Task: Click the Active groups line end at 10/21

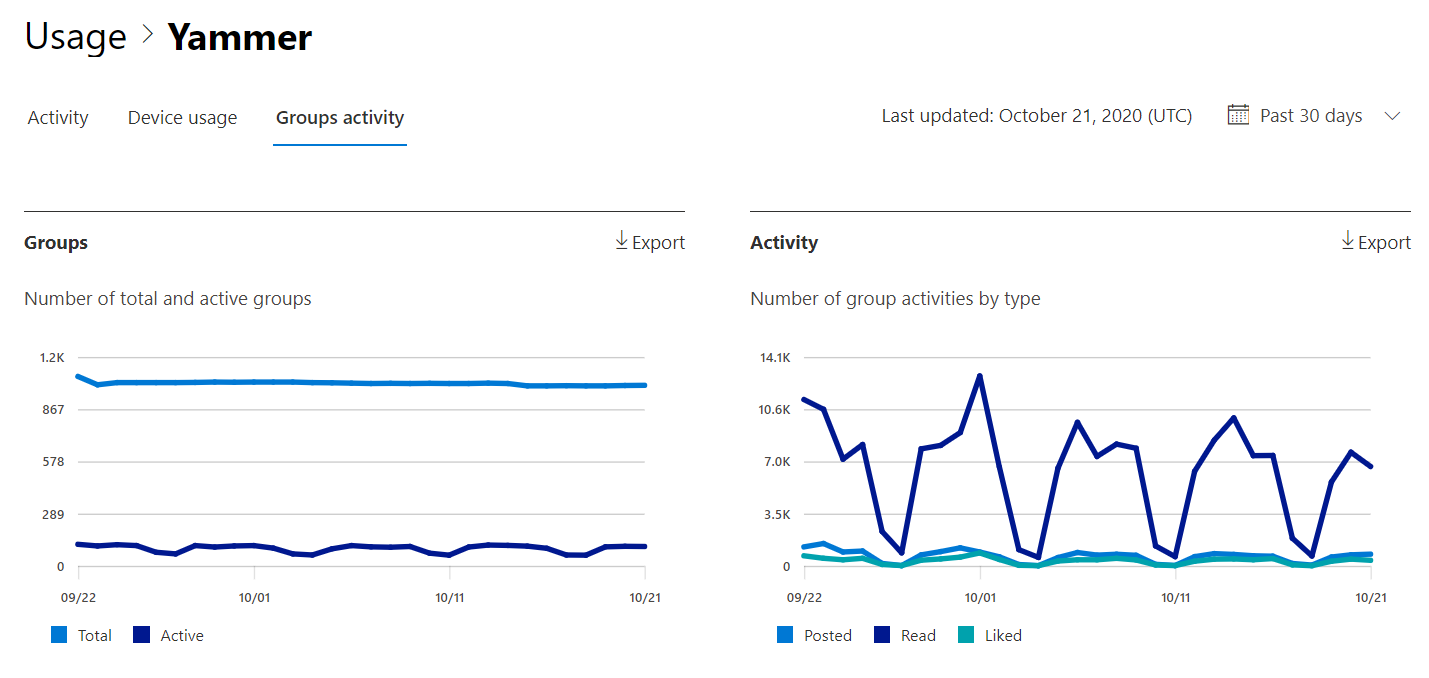Action: (644, 546)
